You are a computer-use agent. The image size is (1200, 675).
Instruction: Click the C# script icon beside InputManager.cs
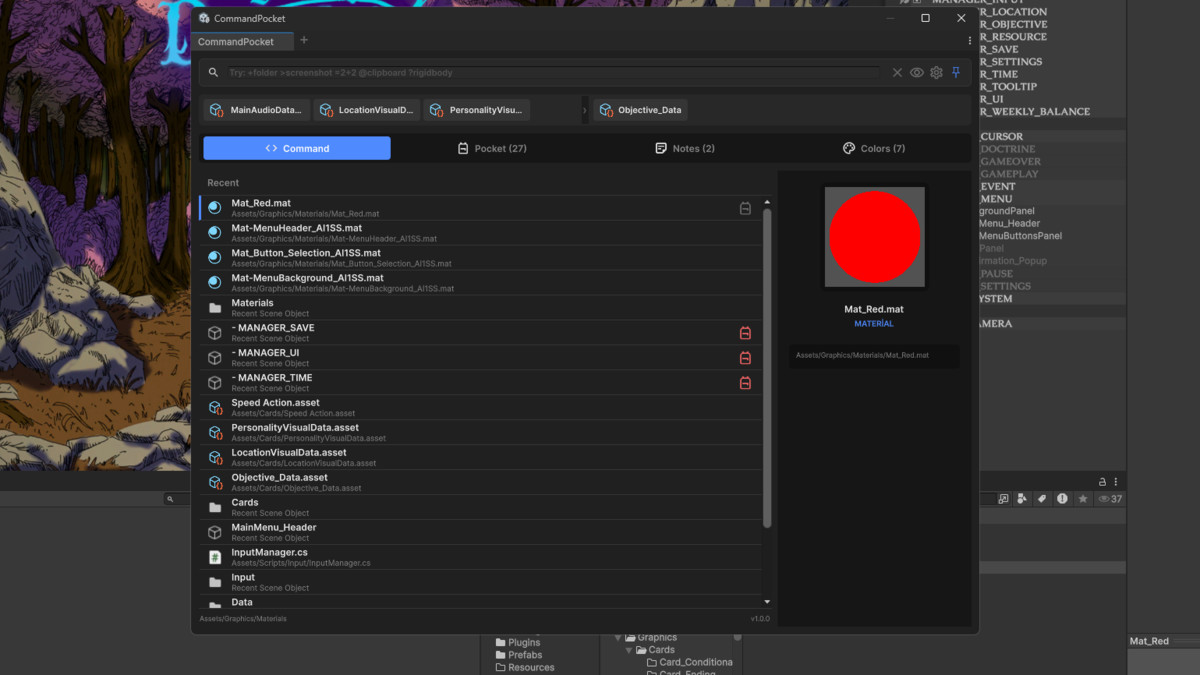coord(214,556)
